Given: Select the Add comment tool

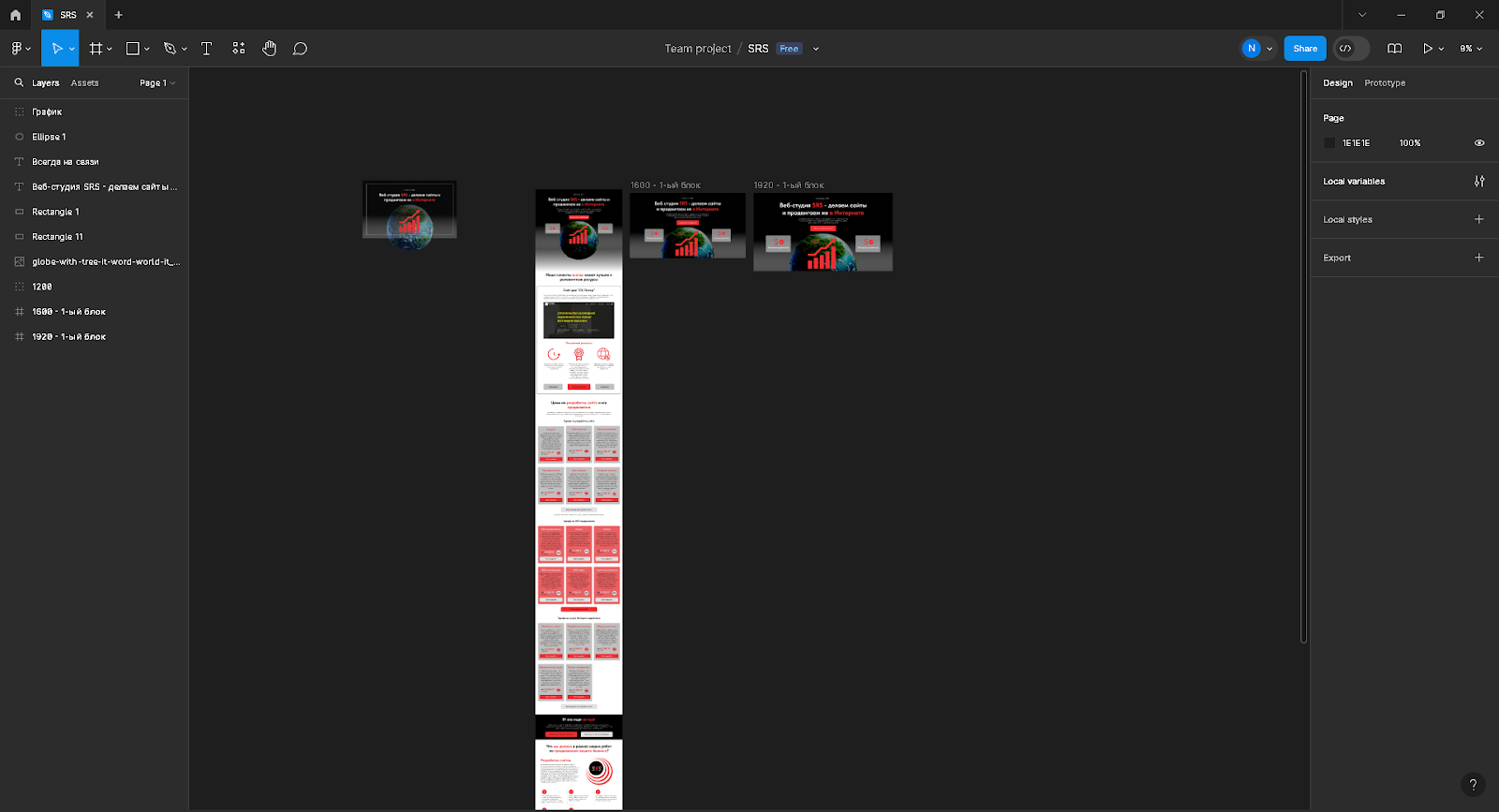Looking at the screenshot, I should tap(300, 49).
